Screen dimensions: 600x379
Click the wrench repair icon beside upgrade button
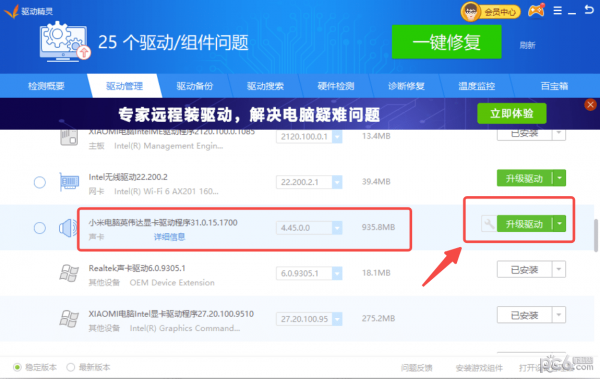click(489, 224)
